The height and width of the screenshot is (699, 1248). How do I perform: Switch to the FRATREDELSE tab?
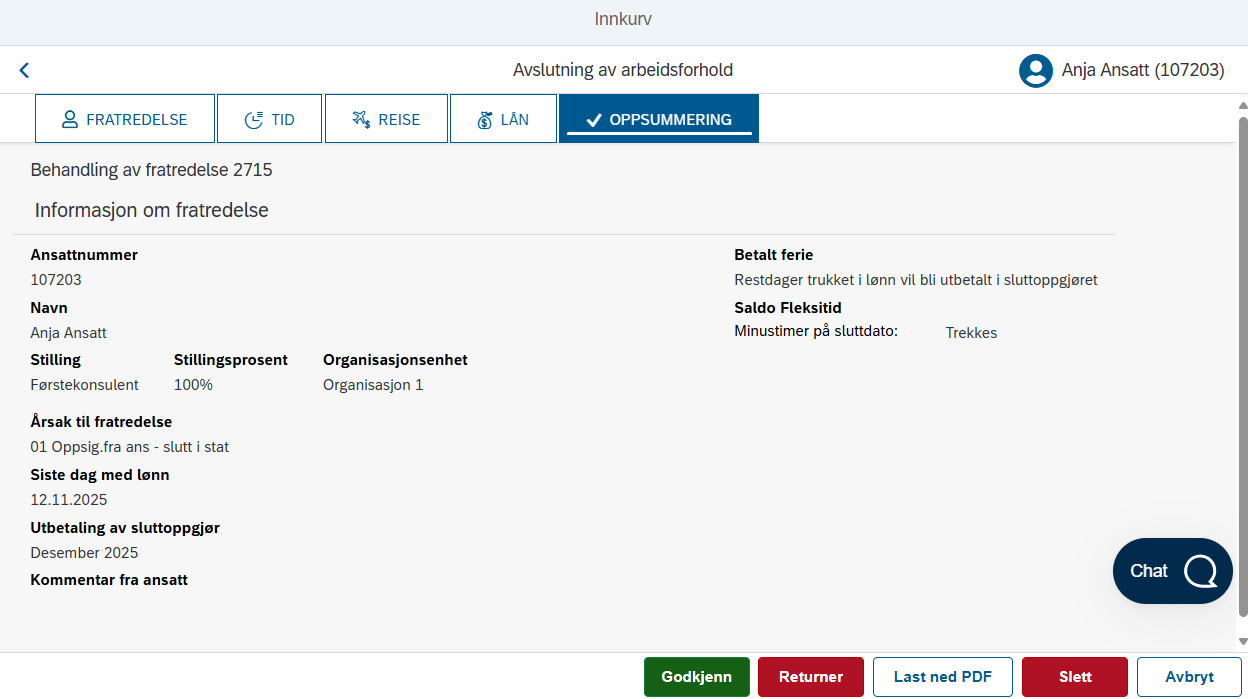125,119
